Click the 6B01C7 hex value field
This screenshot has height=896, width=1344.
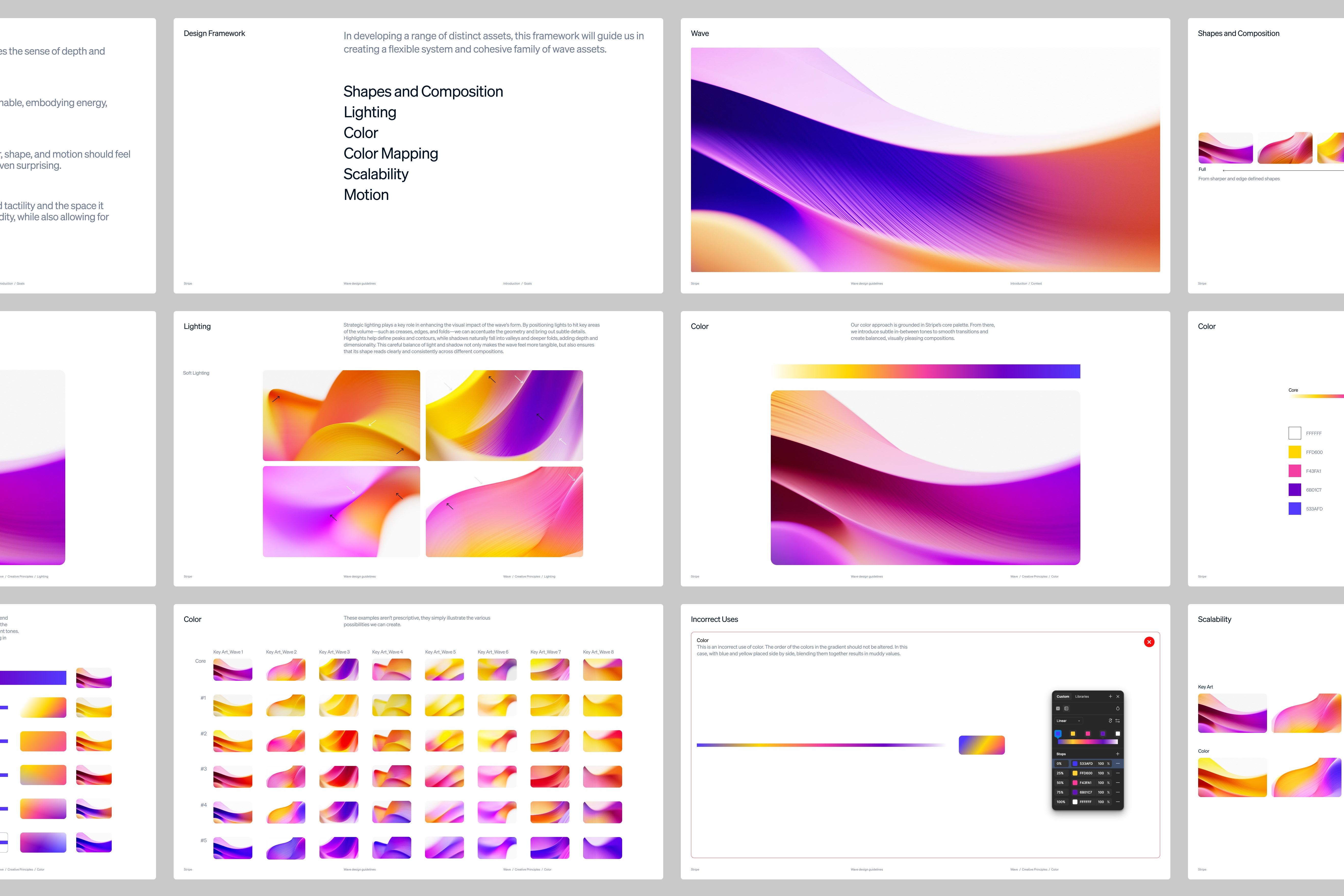pyautogui.click(x=1086, y=792)
